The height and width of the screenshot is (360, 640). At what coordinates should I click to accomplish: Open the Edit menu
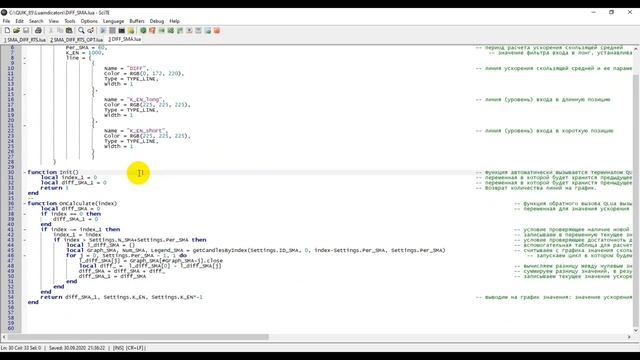(x=19, y=21)
